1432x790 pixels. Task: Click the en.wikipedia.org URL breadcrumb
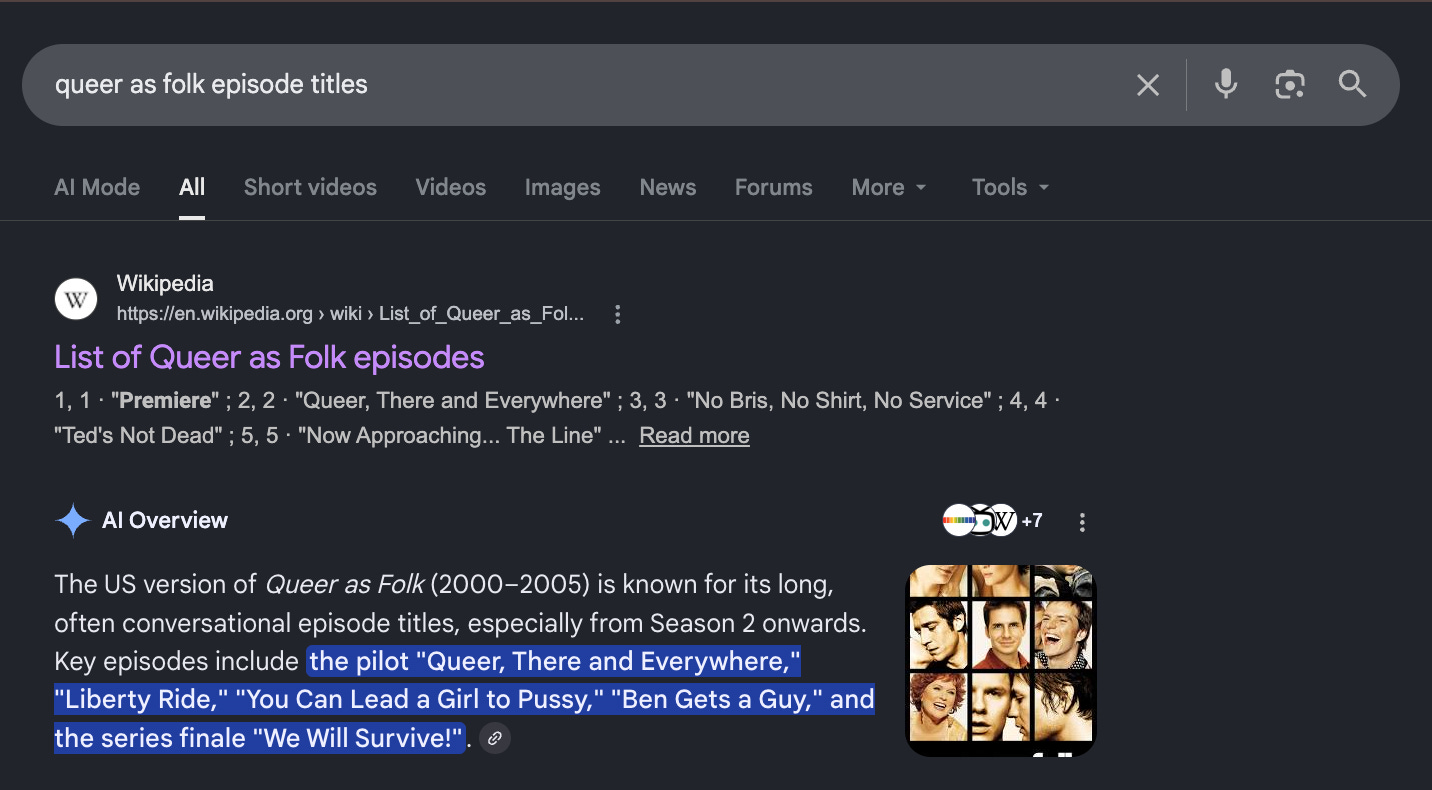350,314
